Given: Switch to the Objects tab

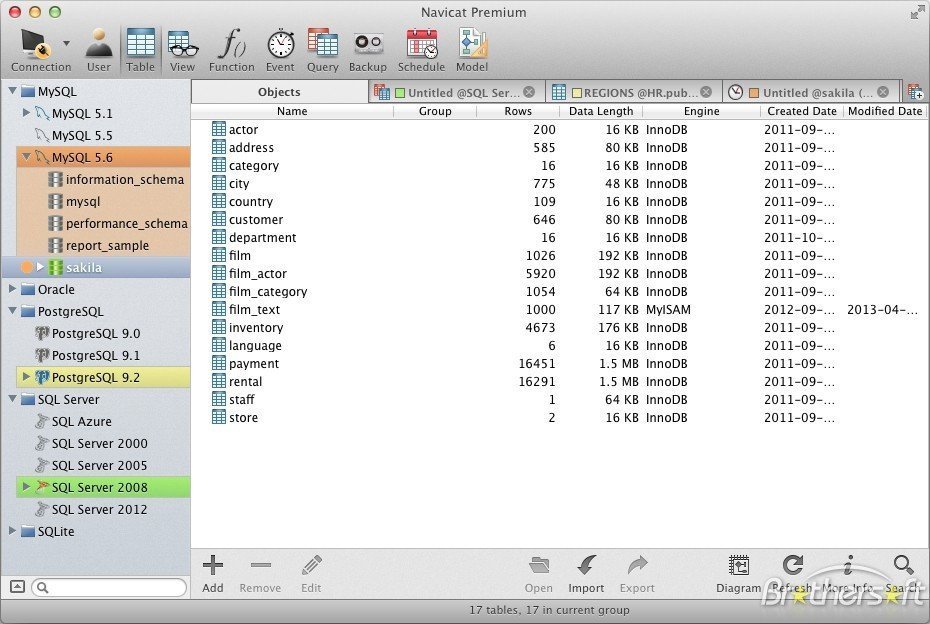Looking at the screenshot, I should pos(279,92).
